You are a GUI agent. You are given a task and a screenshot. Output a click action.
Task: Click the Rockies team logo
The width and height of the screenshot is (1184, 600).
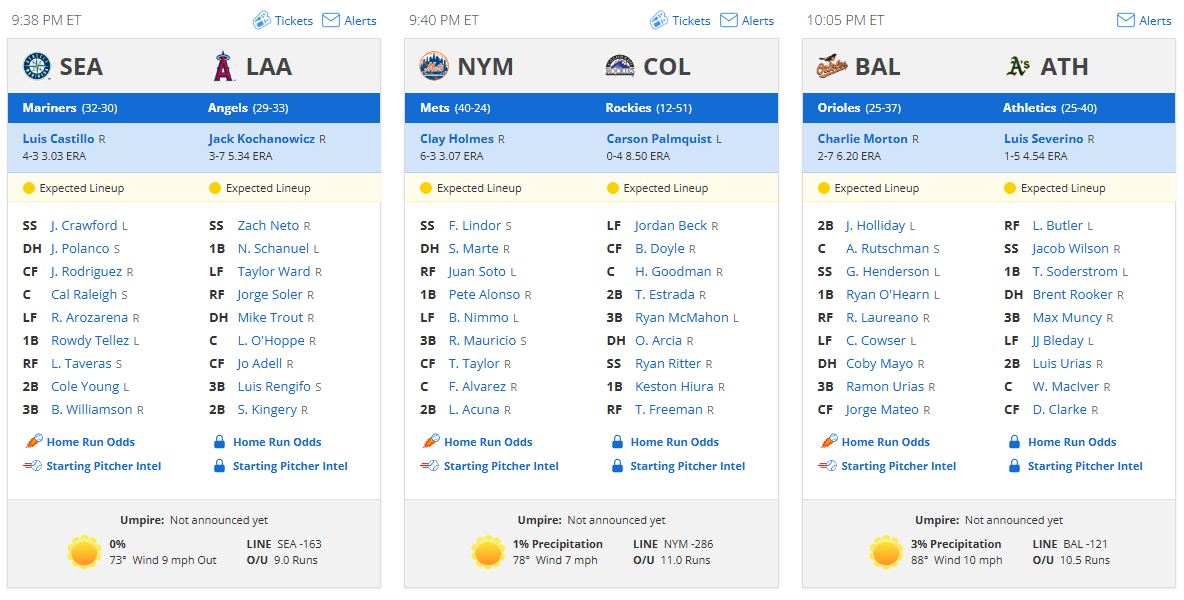pyautogui.click(x=620, y=66)
